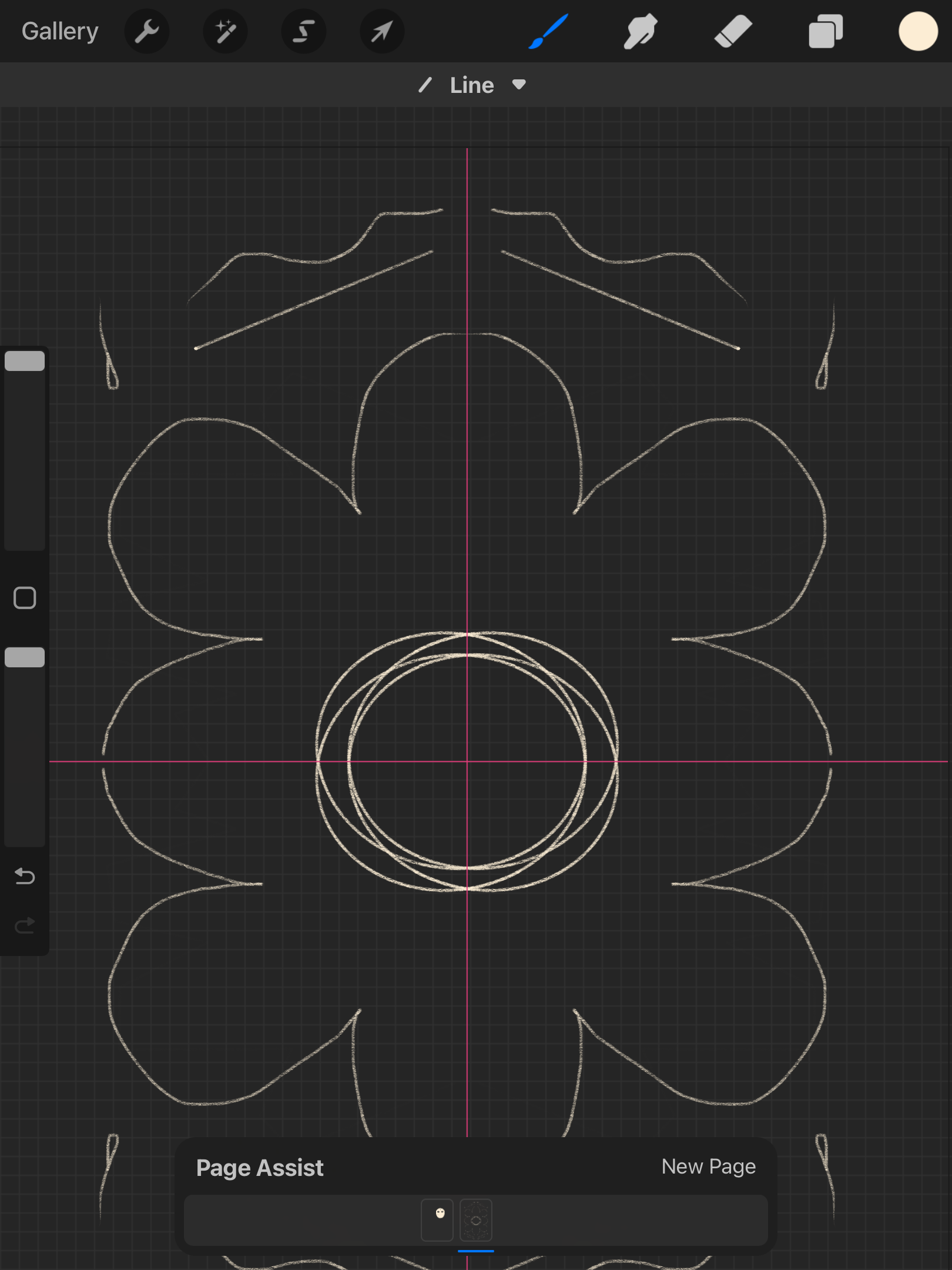The width and height of the screenshot is (952, 1270).
Task: Open the Adjustments magic wand menu
Action: [x=225, y=31]
